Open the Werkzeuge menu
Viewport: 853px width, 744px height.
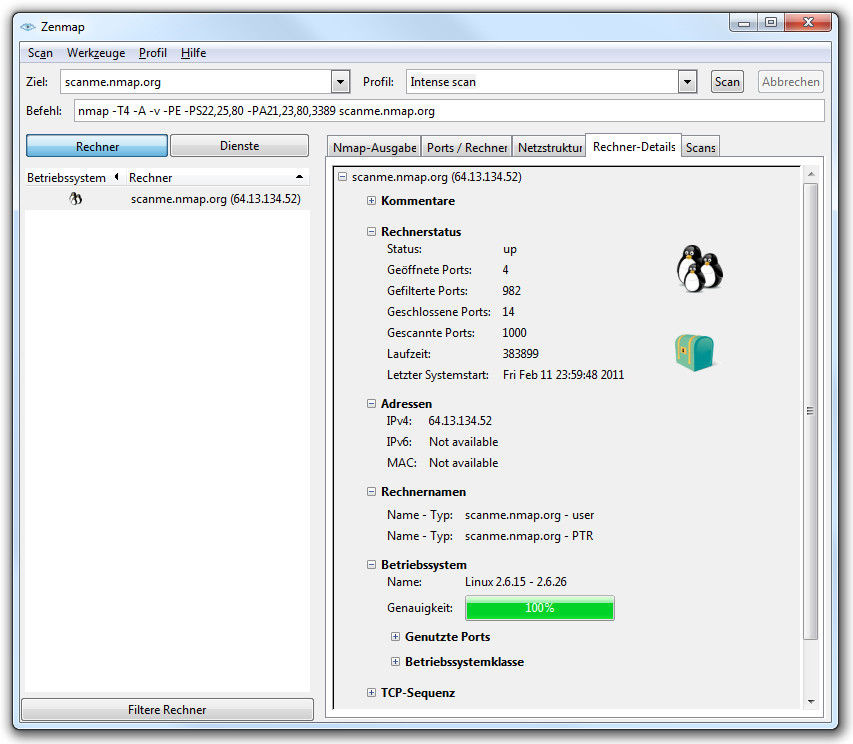pos(96,53)
